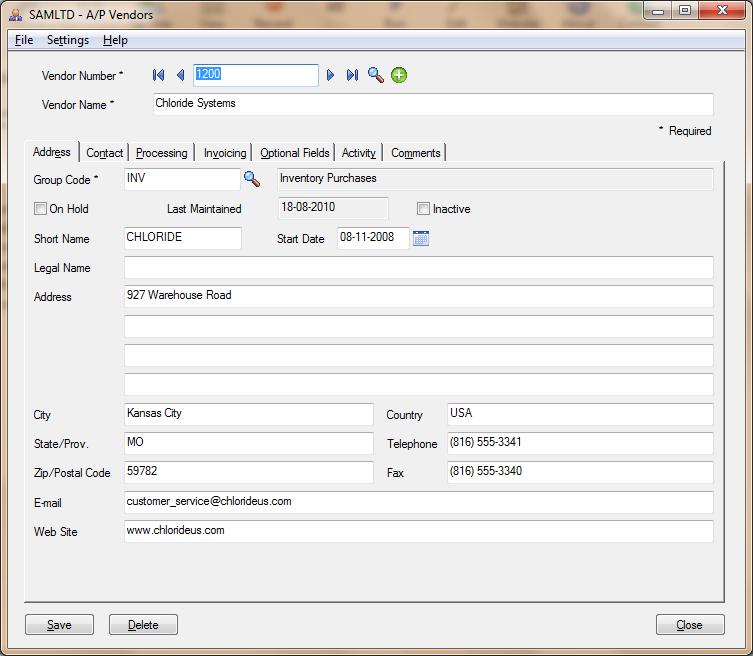This screenshot has width=753, height=656.
Task: Click the Fax number field
Action: click(580, 473)
